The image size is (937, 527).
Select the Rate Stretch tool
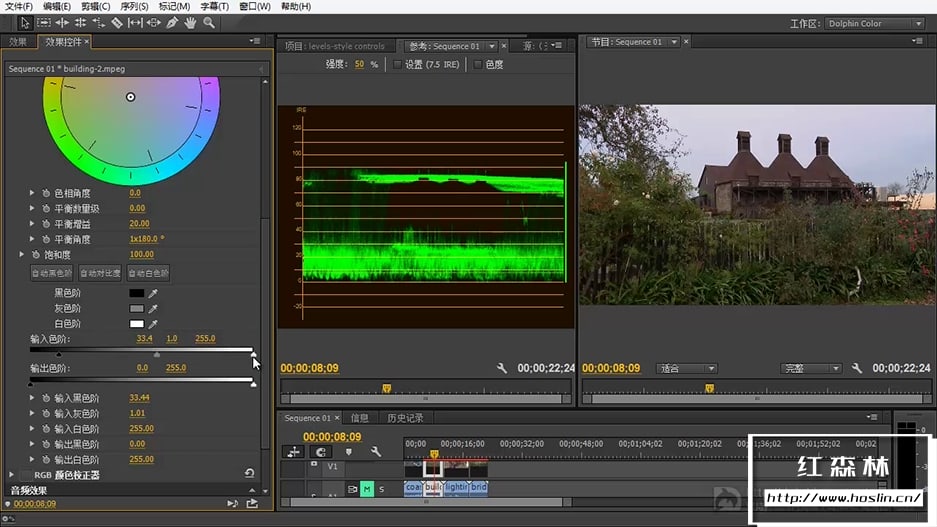pyautogui.click(x=99, y=23)
